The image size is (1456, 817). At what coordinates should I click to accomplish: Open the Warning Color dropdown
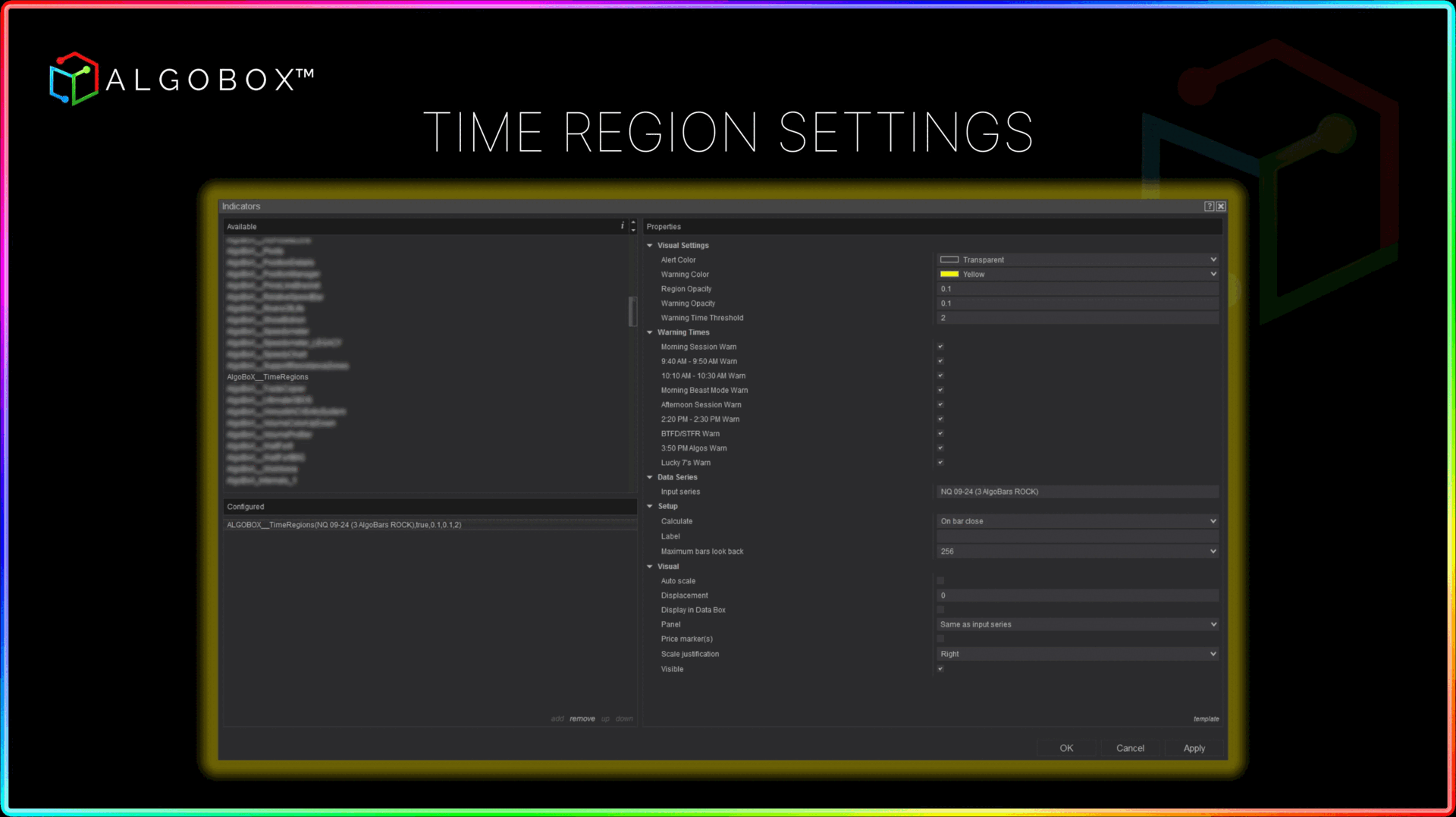point(1213,275)
